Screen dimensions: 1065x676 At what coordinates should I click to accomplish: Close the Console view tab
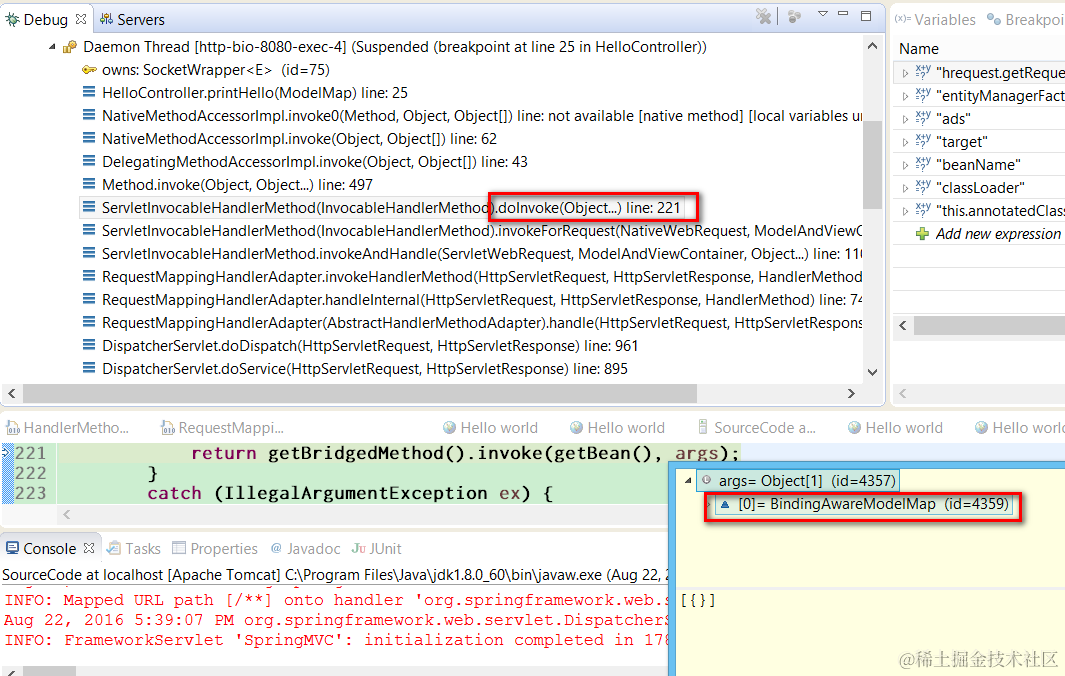point(89,548)
